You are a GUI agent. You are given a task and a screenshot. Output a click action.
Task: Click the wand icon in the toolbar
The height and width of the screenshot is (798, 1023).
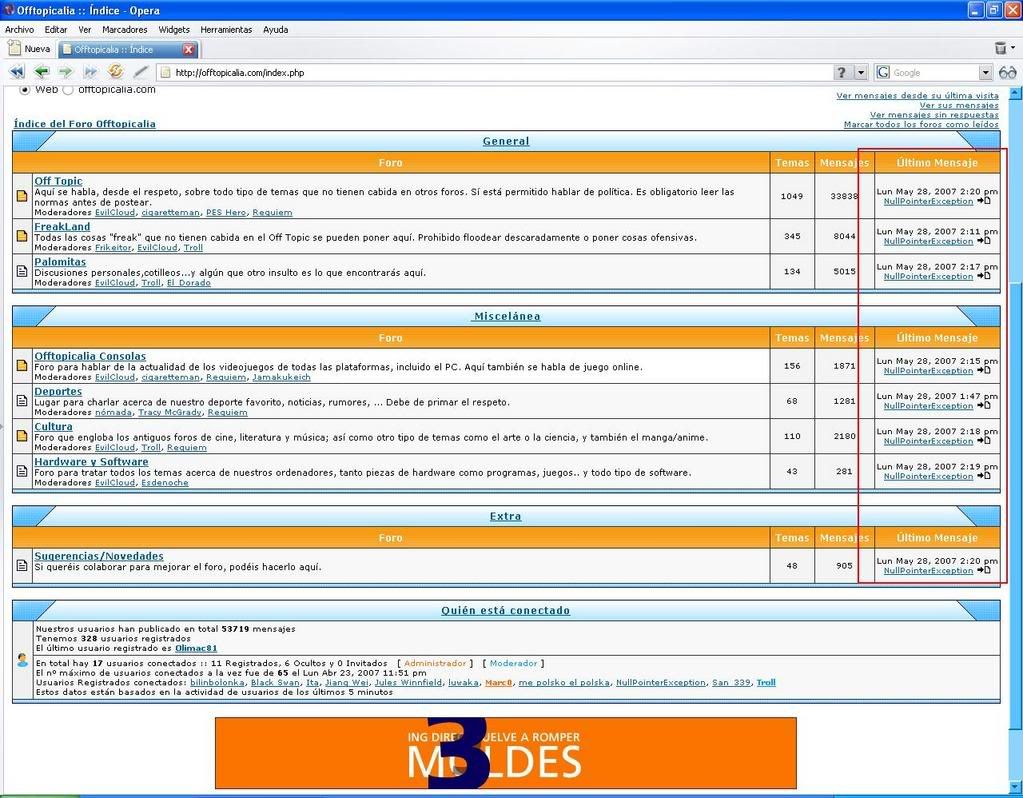coord(140,72)
